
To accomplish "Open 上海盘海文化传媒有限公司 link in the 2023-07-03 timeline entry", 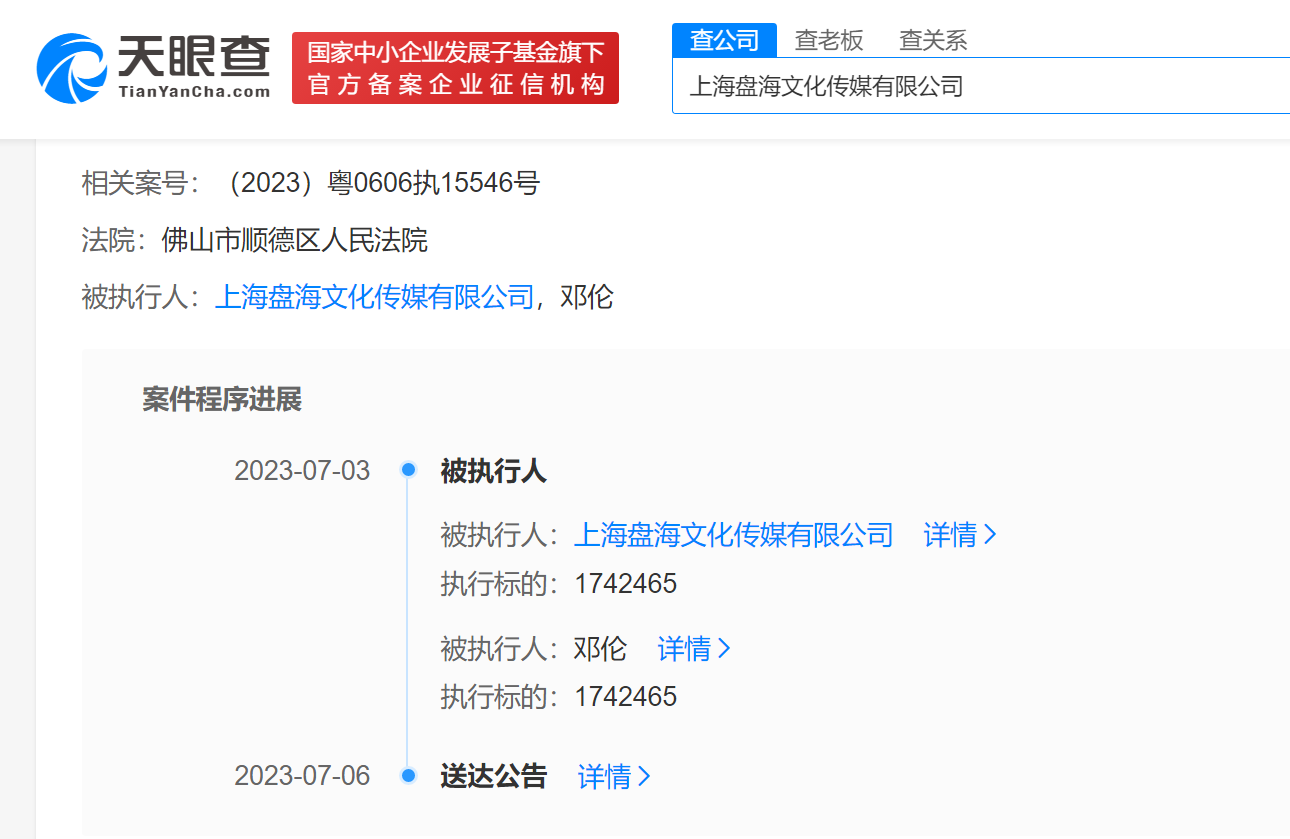I will click(733, 535).
